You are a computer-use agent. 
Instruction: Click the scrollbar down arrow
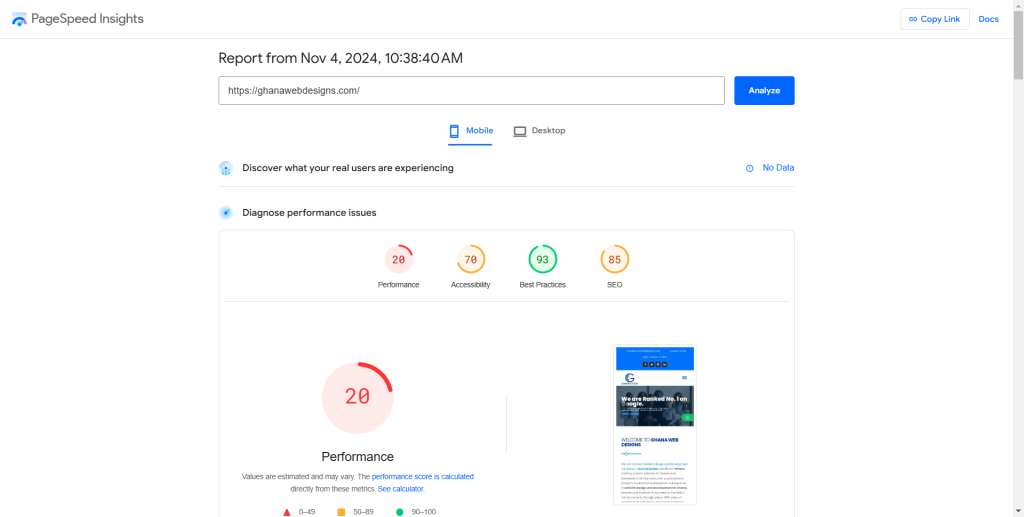click(x=1018, y=511)
